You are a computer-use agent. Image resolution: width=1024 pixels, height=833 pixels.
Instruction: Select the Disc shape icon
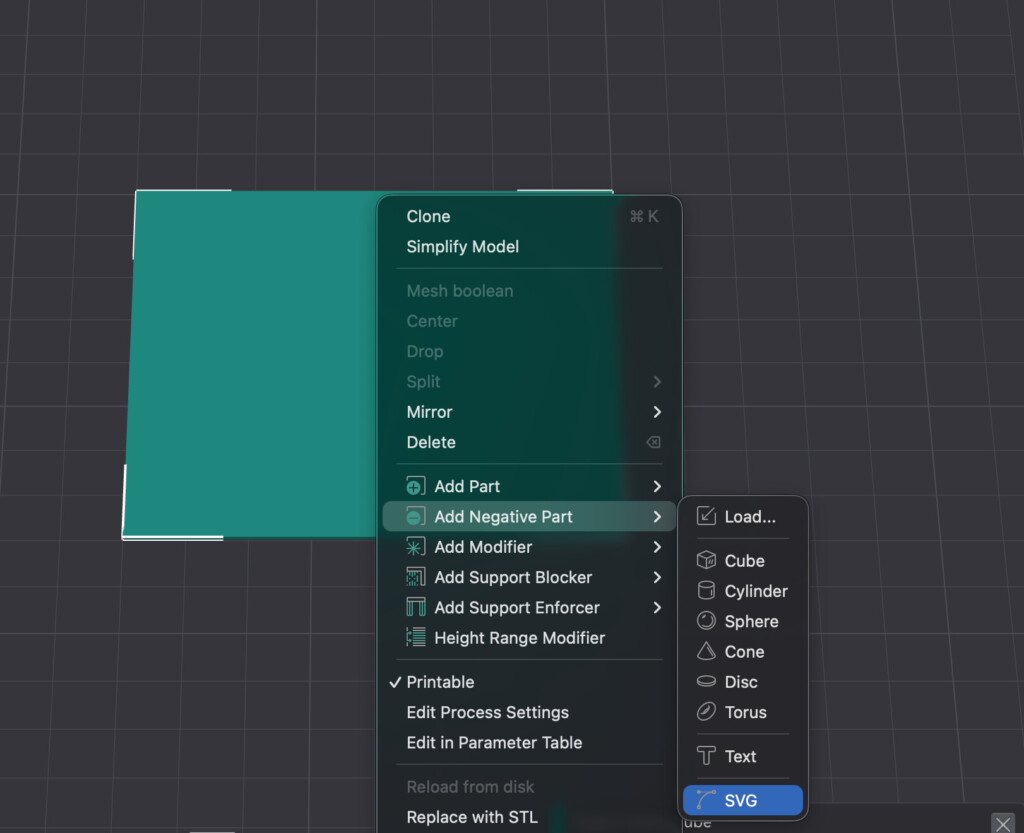(x=706, y=682)
